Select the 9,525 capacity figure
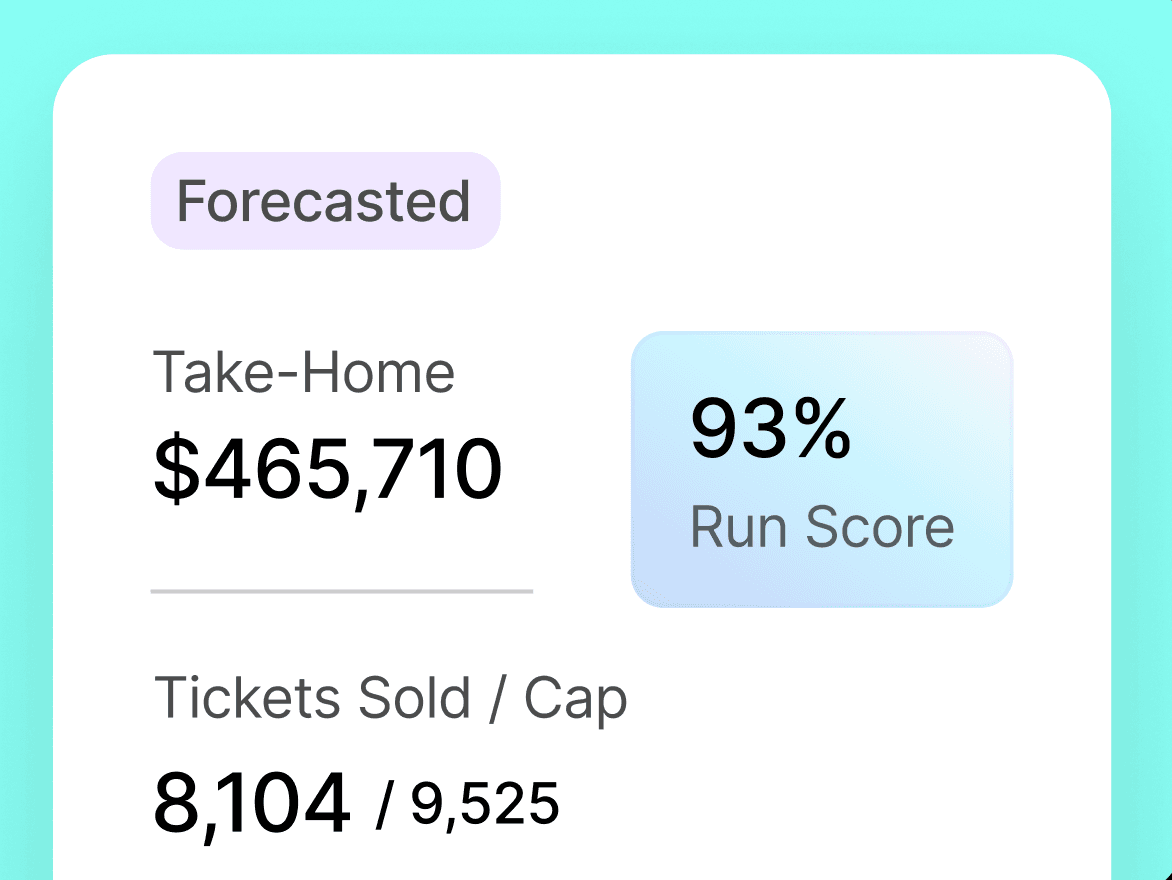 coord(485,804)
